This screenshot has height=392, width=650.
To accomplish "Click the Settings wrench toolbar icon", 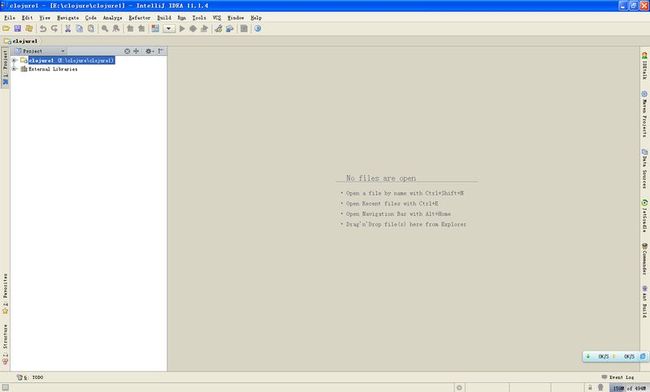I will pos(218,29).
